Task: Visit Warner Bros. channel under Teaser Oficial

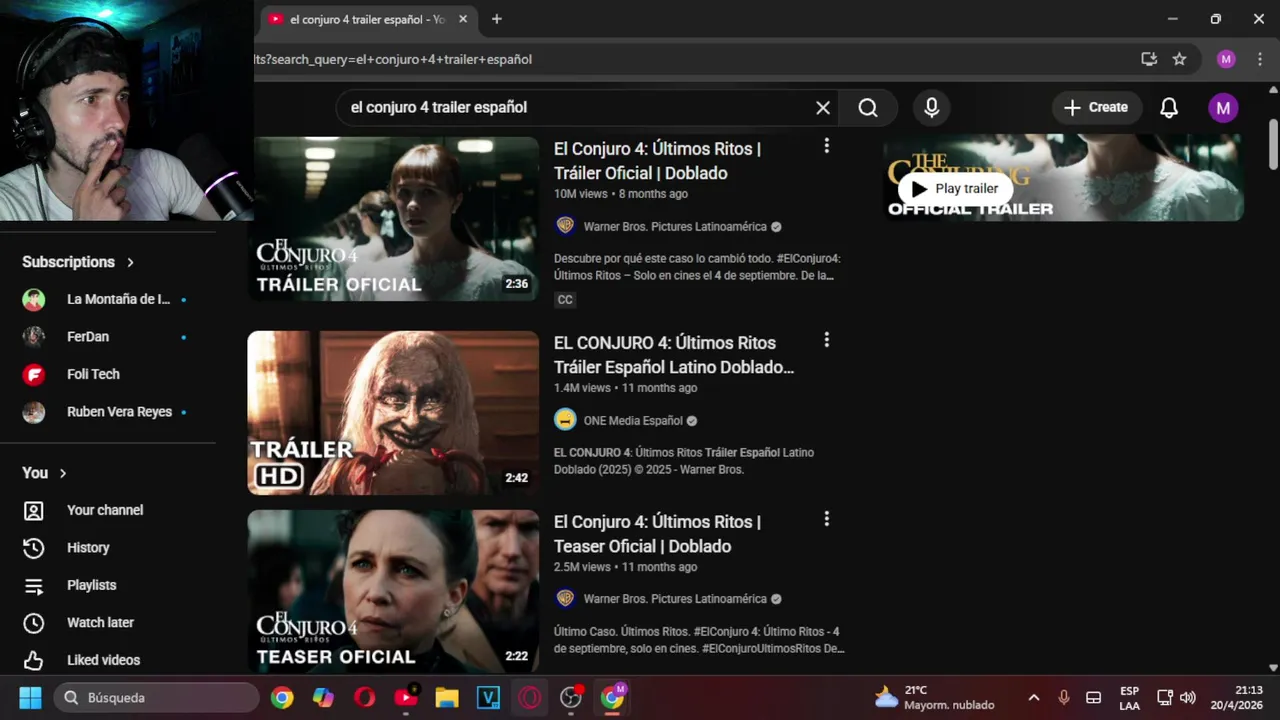Action: coord(675,599)
